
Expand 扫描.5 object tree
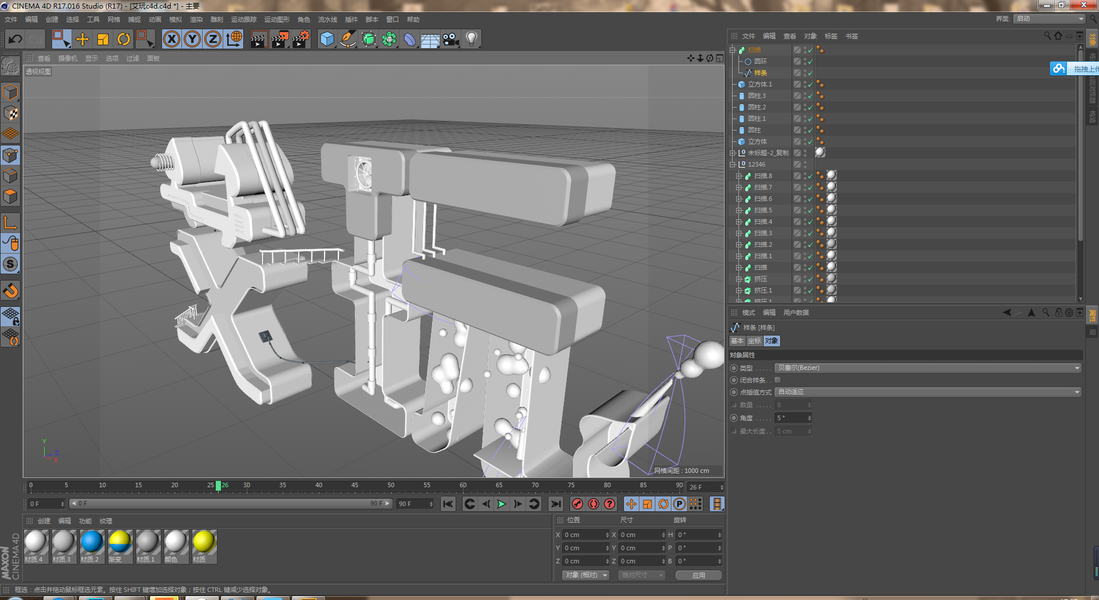(739, 210)
